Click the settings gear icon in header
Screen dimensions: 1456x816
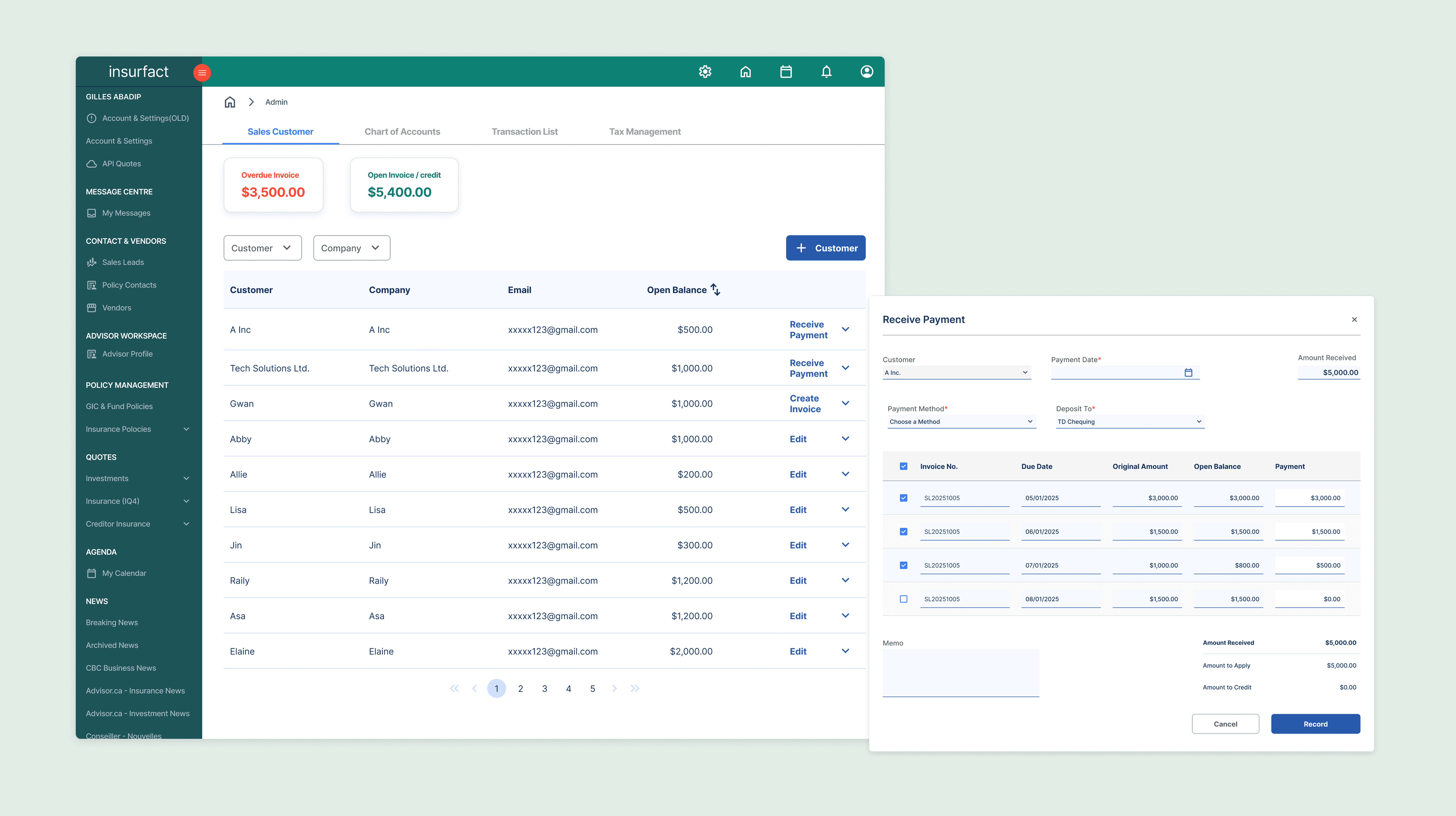pyautogui.click(x=705, y=72)
